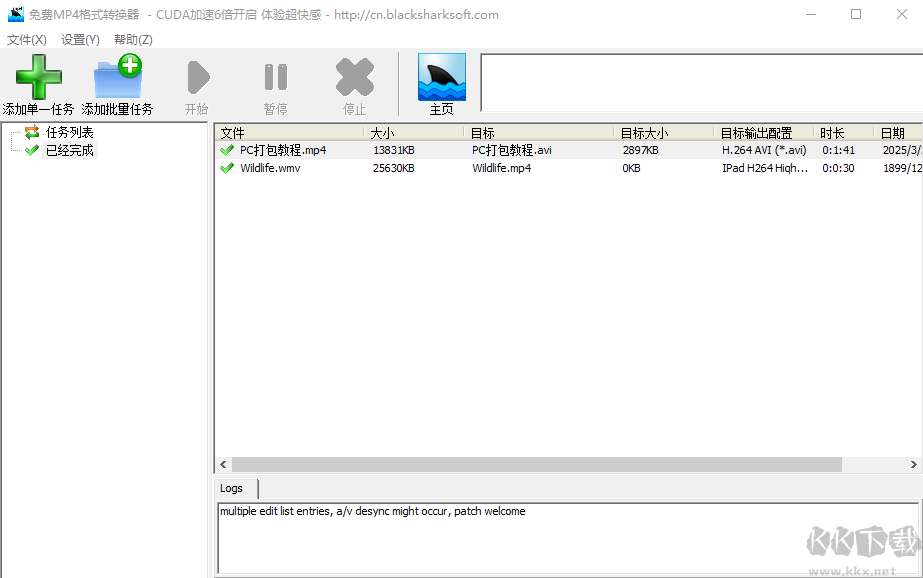Select 已经完成 in the tree
The width and height of the screenshot is (923, 578).
pyautogui.click(x=69, y=150)
